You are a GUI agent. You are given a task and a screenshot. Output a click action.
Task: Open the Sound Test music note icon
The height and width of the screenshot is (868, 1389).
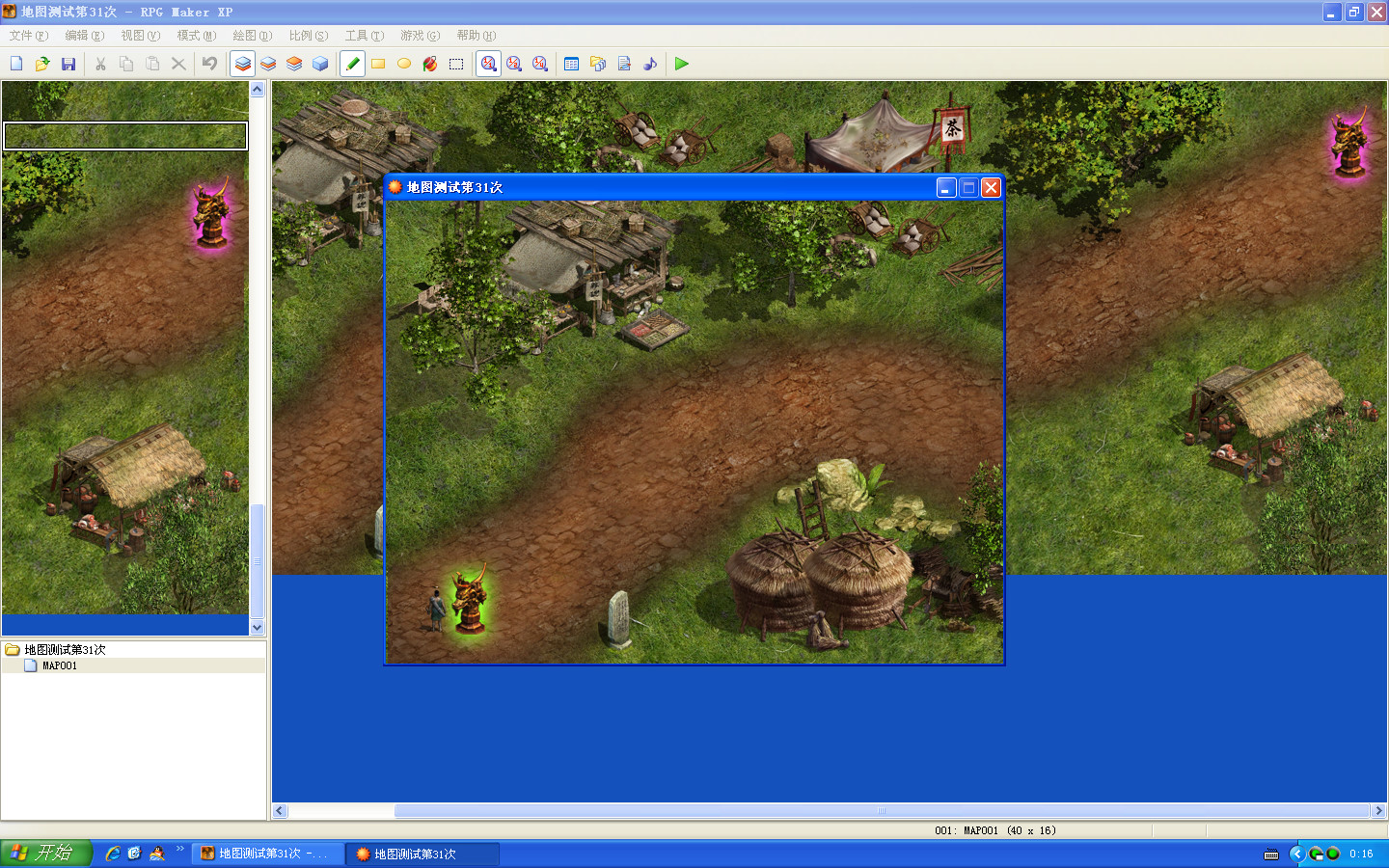click(650, 64)
